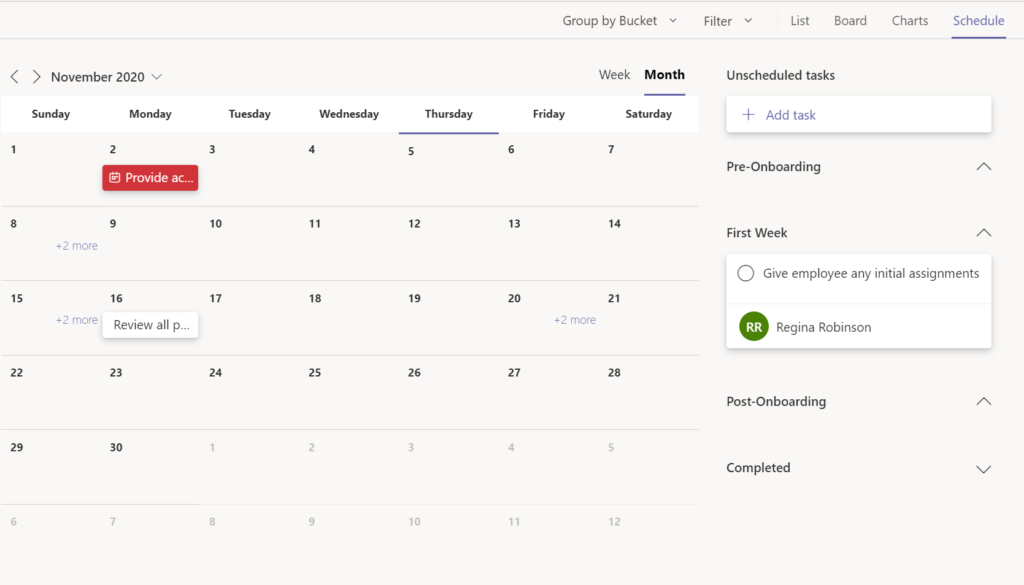Show +2 more tasks on November 8
1024x585 pixels.
click(76, 245)
